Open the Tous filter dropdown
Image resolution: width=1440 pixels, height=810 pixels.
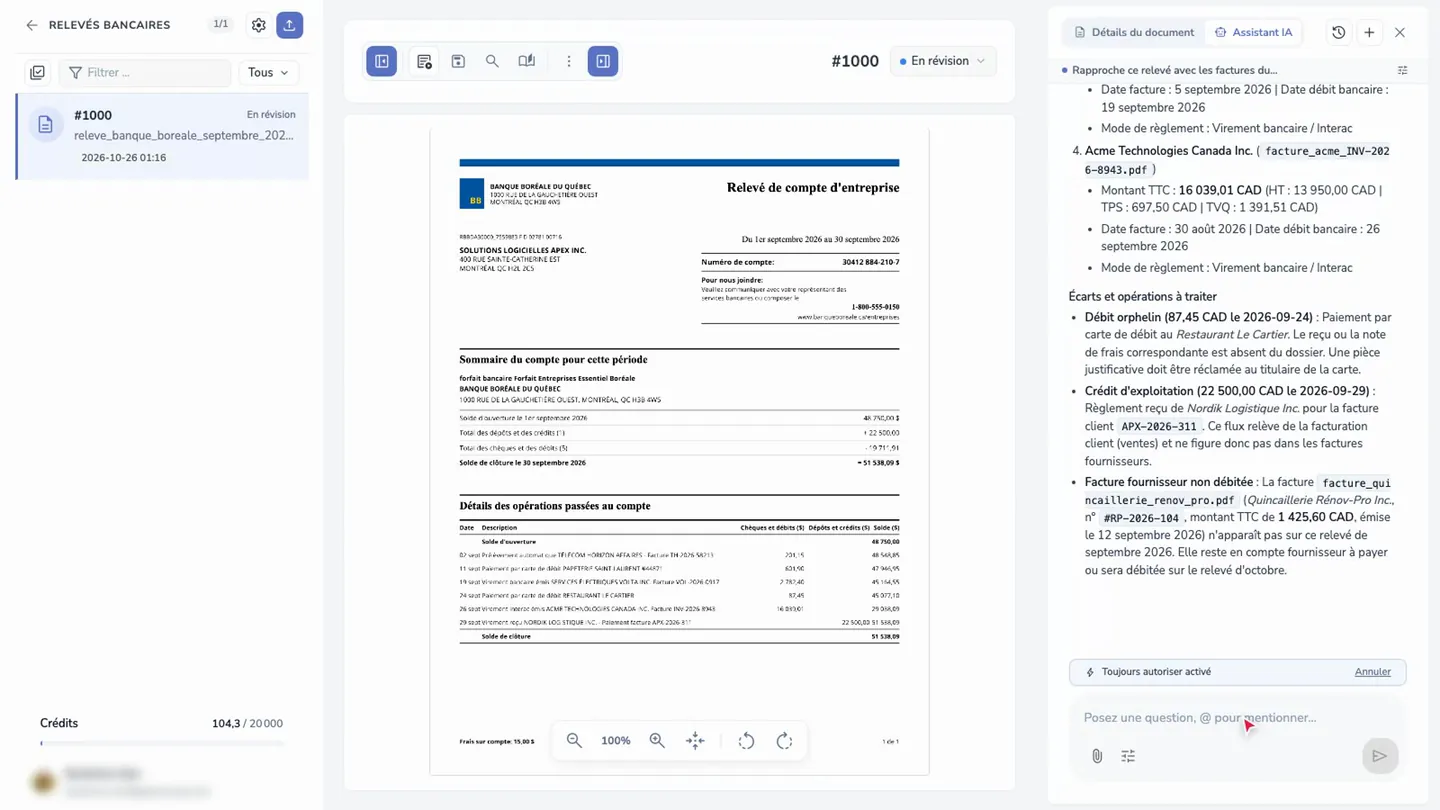pos(268,73)
